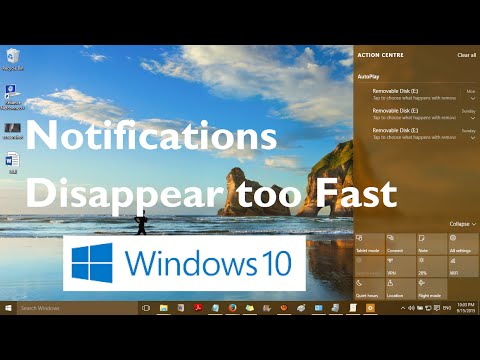Collapse the quick actions panel
This screenshot has width=480, height=360.
[463, 224]
